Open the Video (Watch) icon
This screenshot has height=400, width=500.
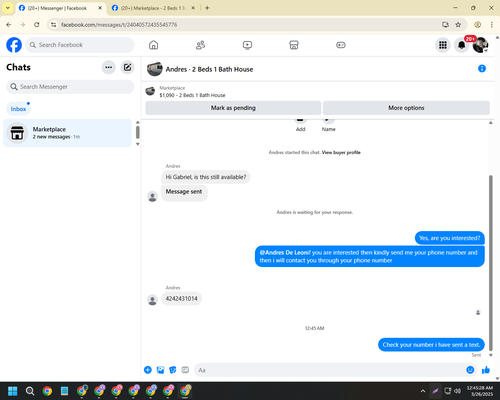(x=247, y=45)
